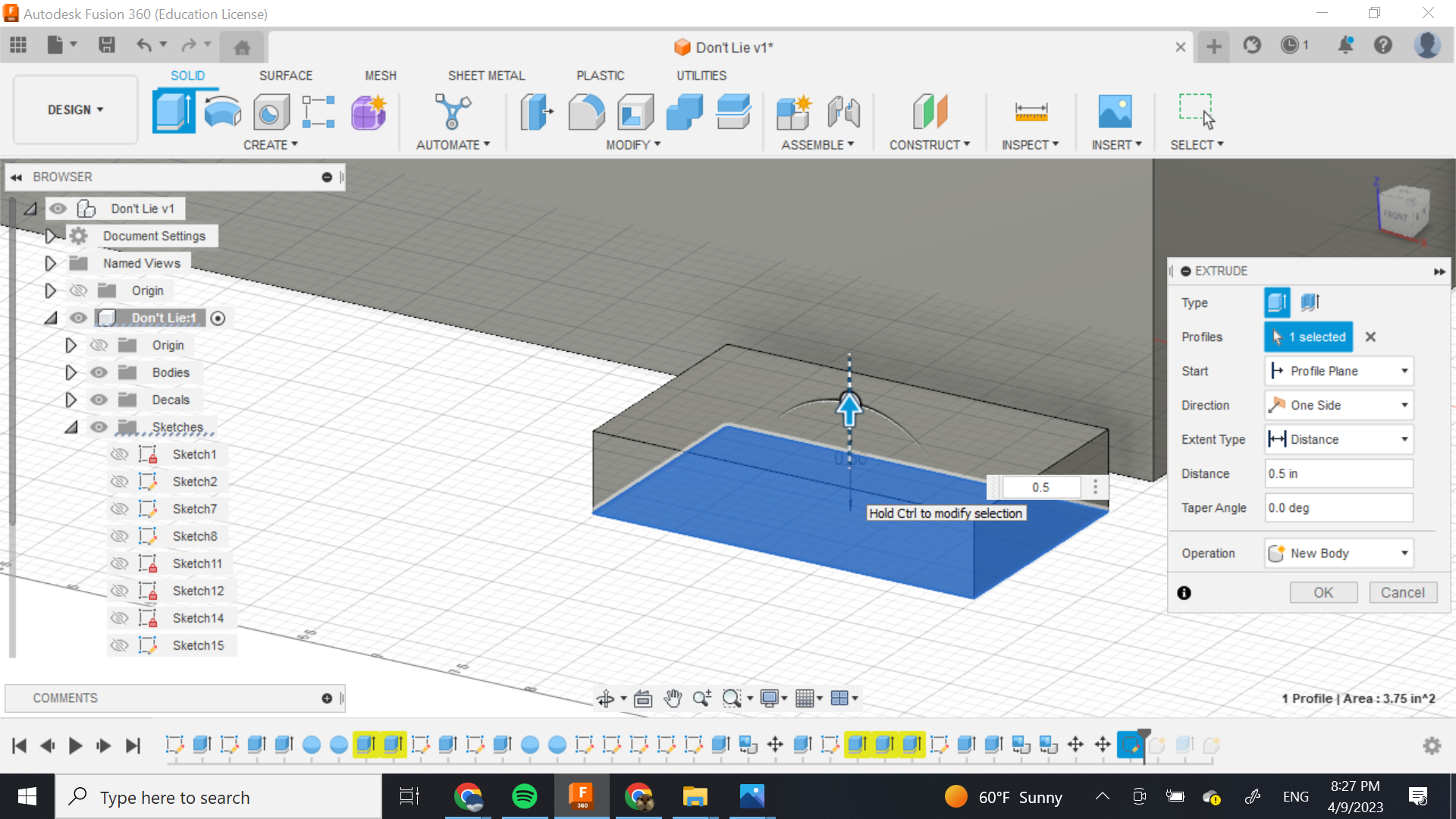
Task: Click the Joint tool in Assemble
Action: point(843,111)
